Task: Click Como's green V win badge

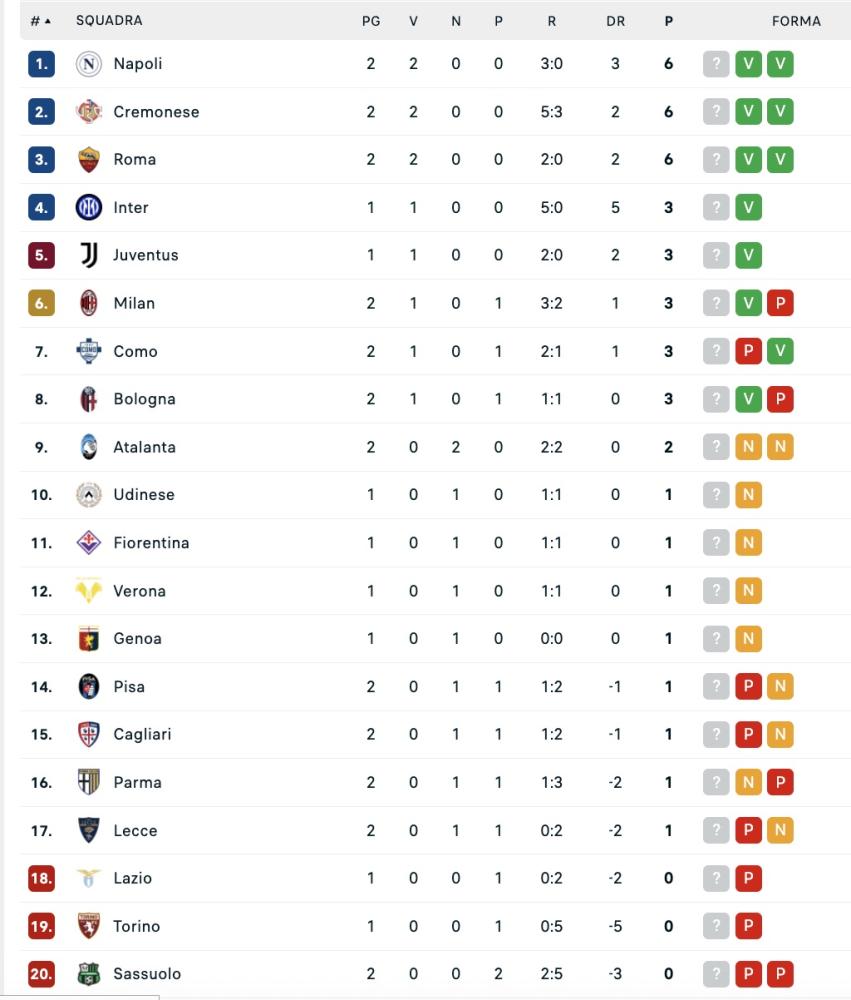Action: coord(780,351)
